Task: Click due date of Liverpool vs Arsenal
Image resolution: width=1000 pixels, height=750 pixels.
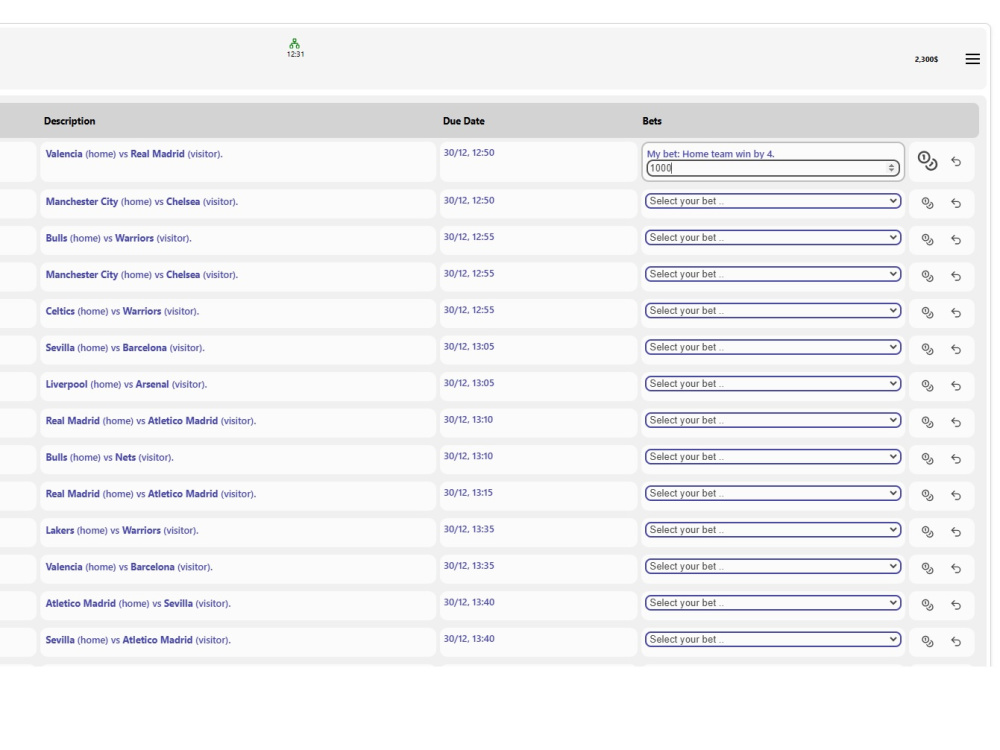Action: click(x=469, y=383)
